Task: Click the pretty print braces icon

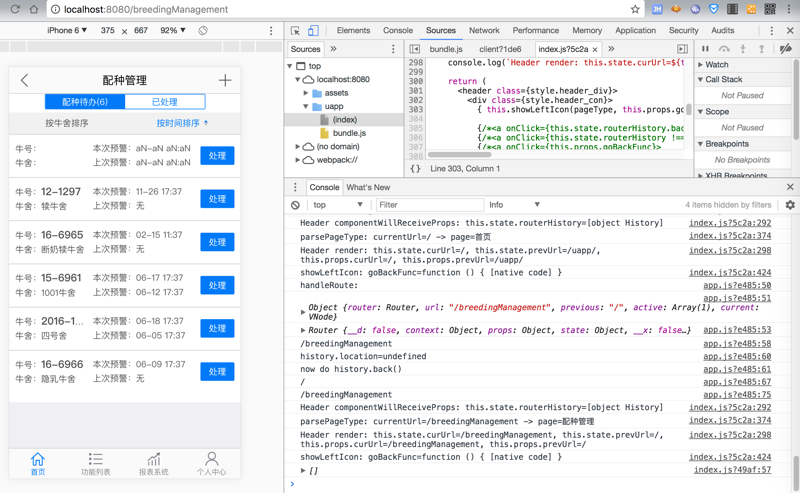Action: click(x=415, y=169)
